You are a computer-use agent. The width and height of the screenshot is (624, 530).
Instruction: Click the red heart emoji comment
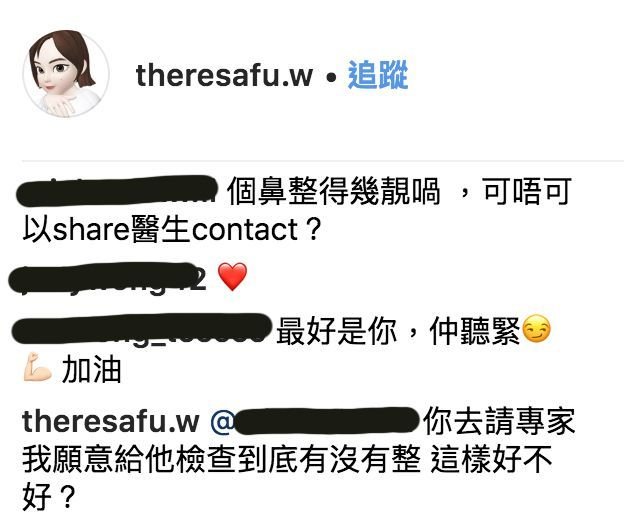[x=232, y=276]
